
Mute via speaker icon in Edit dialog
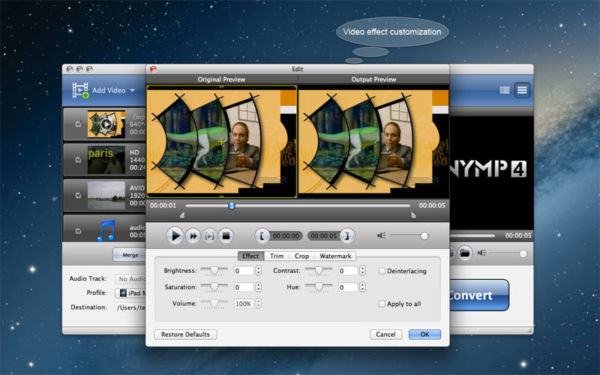coord(381,235)
